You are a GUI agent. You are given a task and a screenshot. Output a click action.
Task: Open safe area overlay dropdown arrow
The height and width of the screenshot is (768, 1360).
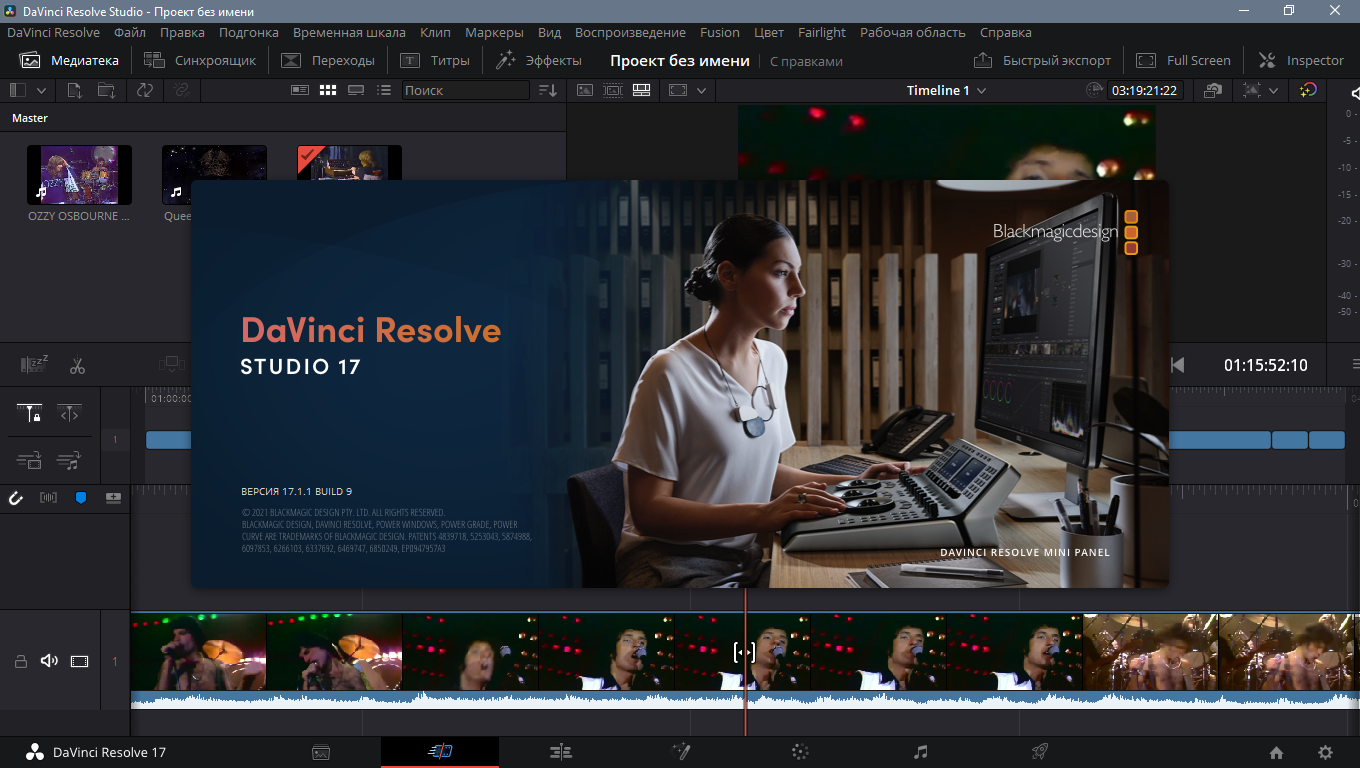pyautogui.click(x=701, y=90)
